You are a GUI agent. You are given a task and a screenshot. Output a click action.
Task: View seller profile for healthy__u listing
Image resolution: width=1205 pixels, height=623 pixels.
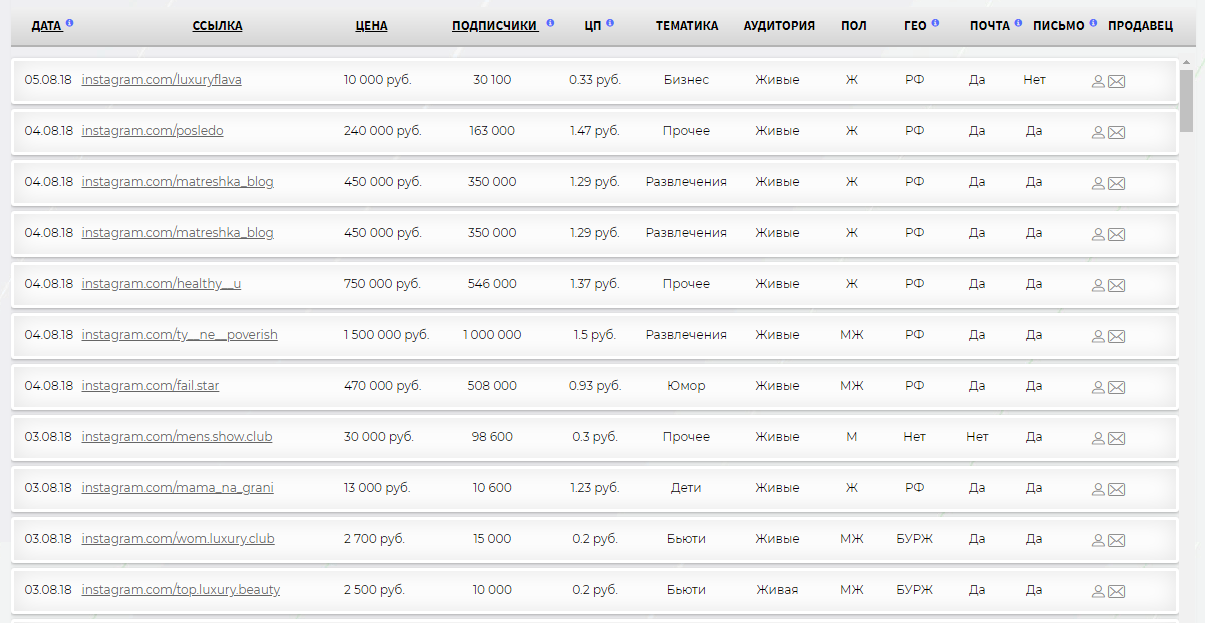[x=1098, y=285]
